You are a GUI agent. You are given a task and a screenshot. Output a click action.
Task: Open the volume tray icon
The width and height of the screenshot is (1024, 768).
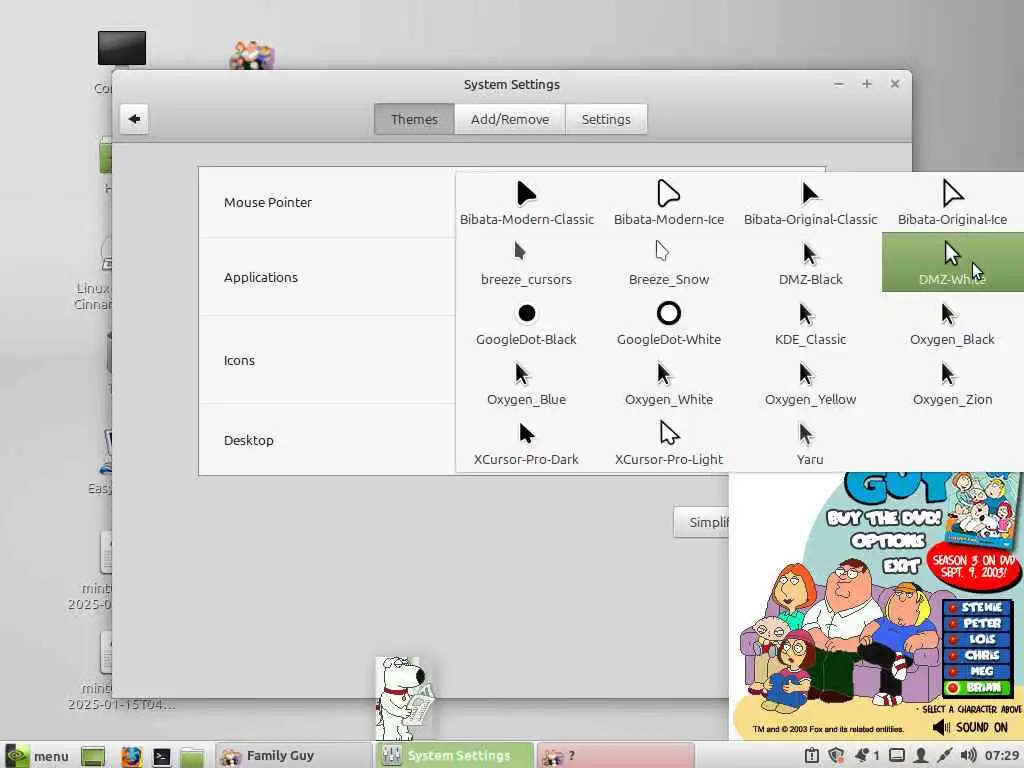tap(968, 756)
